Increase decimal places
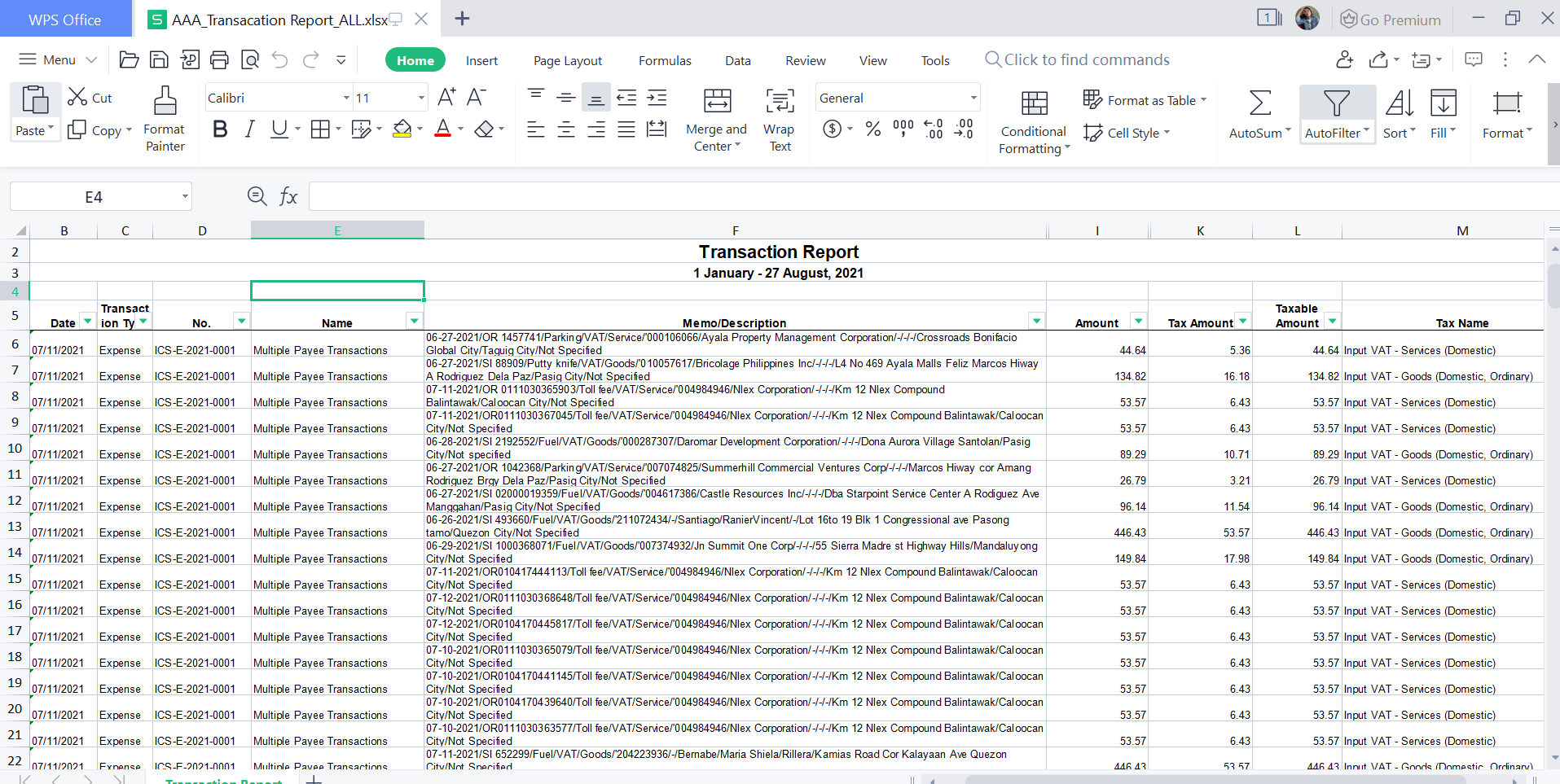The image size is (1560, 784). [x=934, y=129]
